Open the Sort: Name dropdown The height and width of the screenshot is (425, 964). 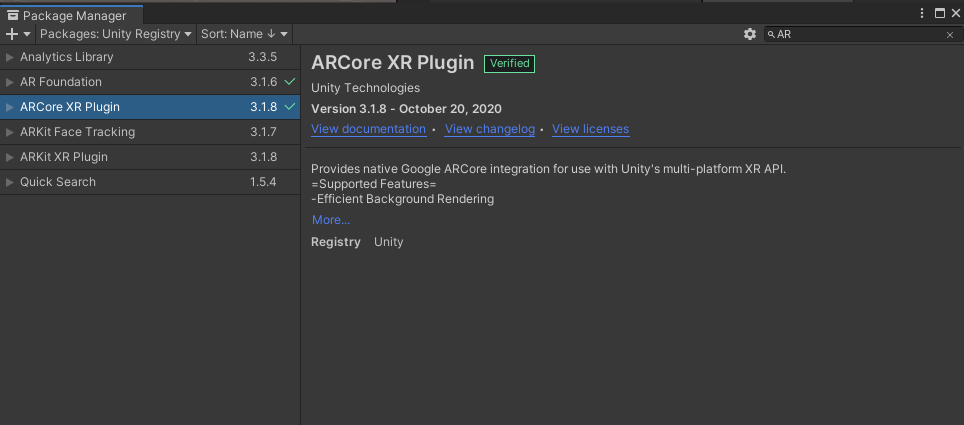[x=244, y=34]
